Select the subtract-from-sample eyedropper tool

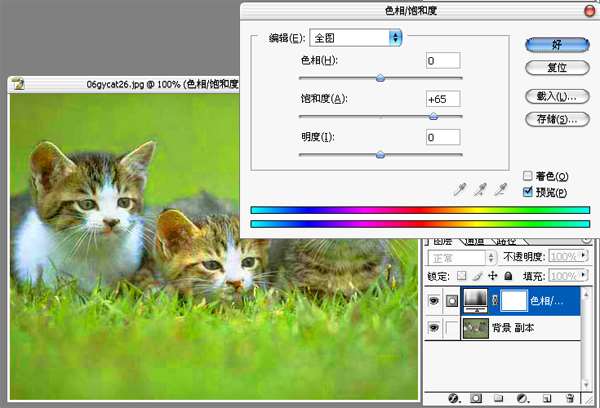[x=501, y=189]
